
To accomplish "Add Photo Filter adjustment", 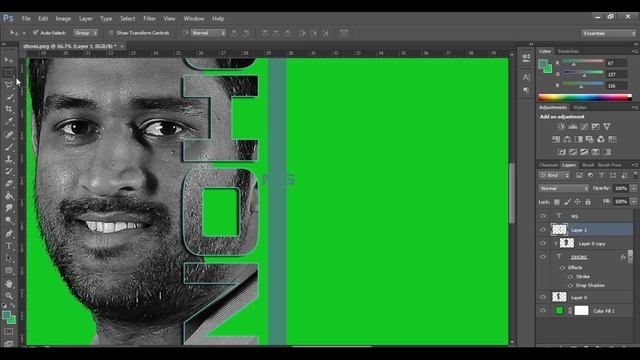I will tap(589, 139).
